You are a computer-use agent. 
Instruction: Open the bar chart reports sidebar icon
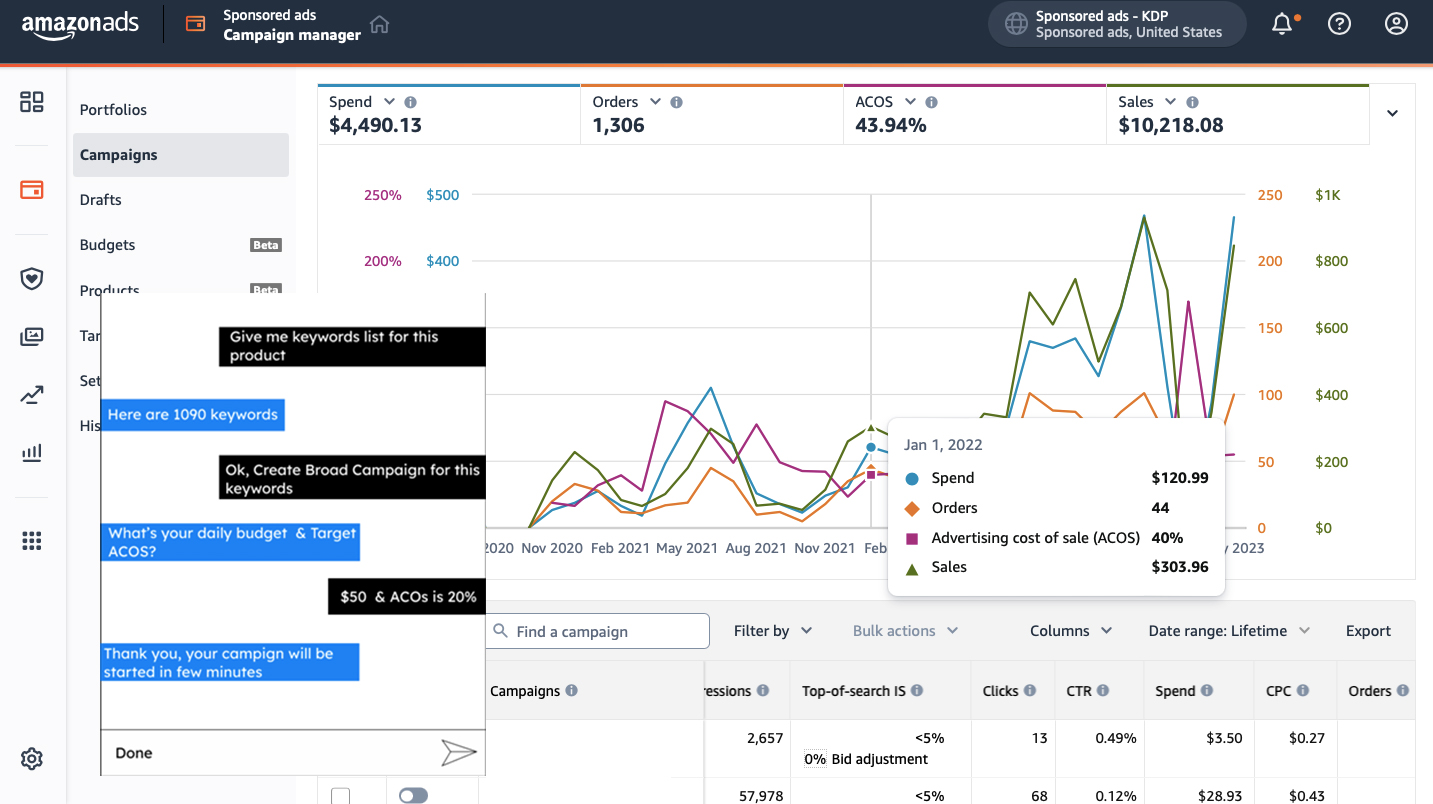(x=32, y=453)
